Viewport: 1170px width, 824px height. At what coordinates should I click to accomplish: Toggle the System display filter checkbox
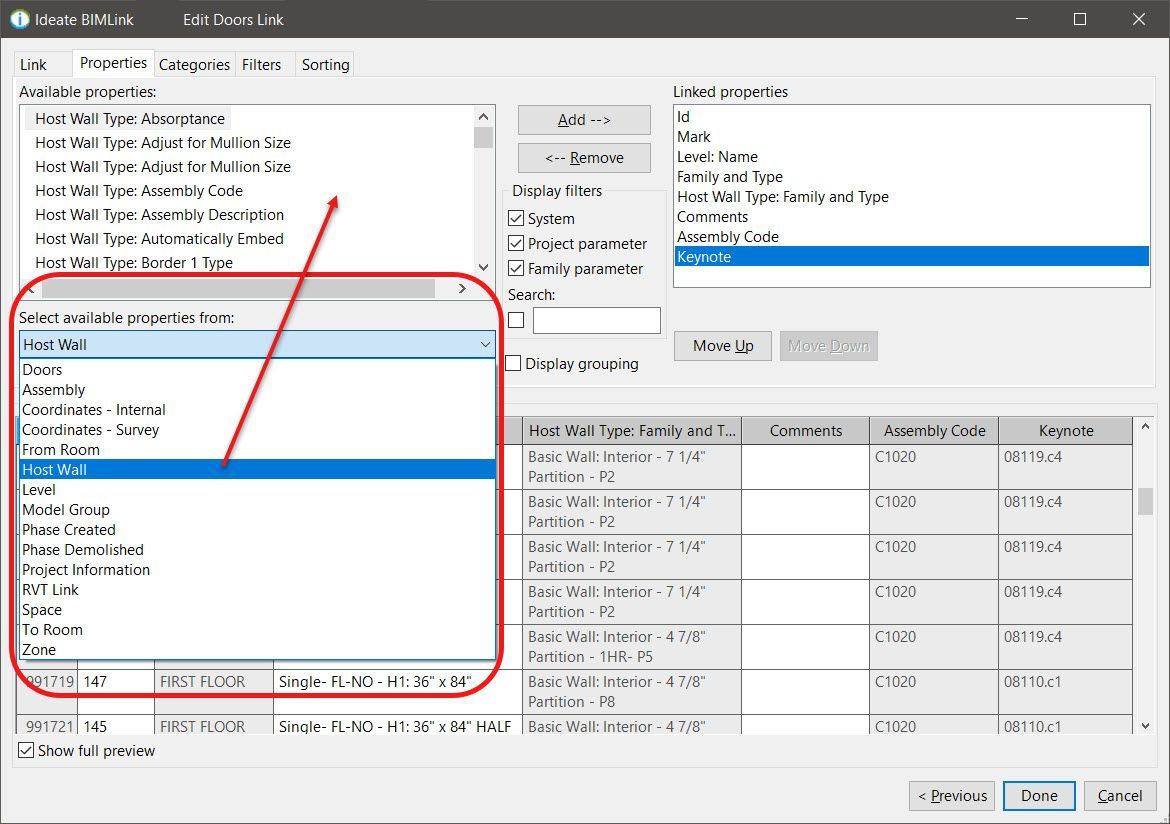point(516,219)
